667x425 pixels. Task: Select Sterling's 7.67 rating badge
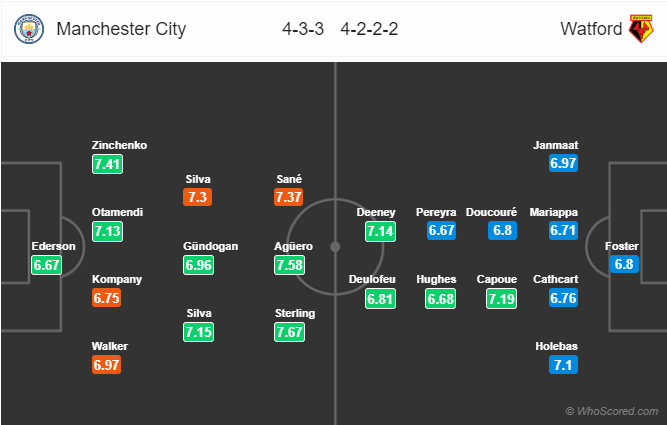pyautogui.click(x=288, y=332)
